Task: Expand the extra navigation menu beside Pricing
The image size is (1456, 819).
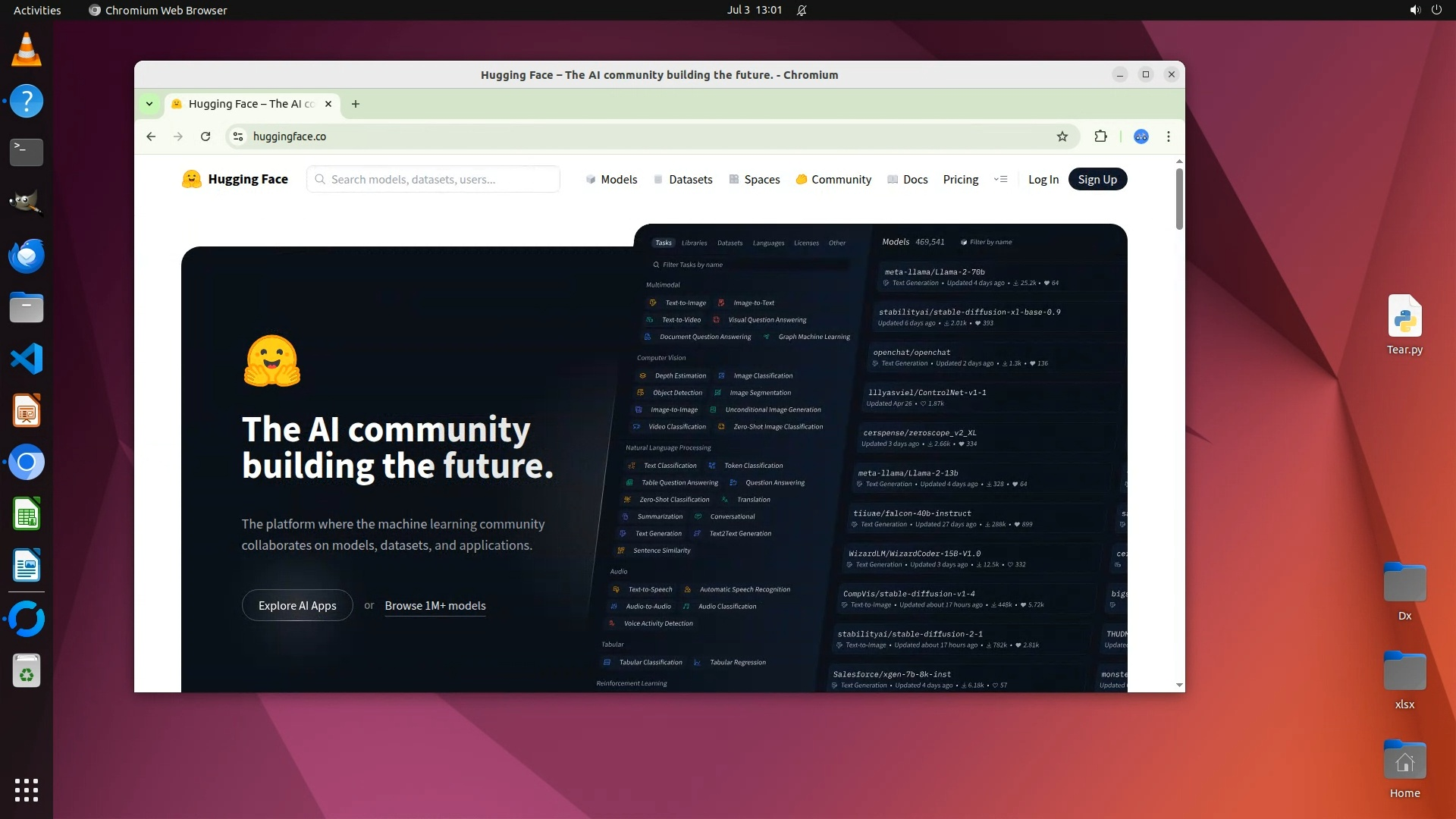Action: [1000, 179]
